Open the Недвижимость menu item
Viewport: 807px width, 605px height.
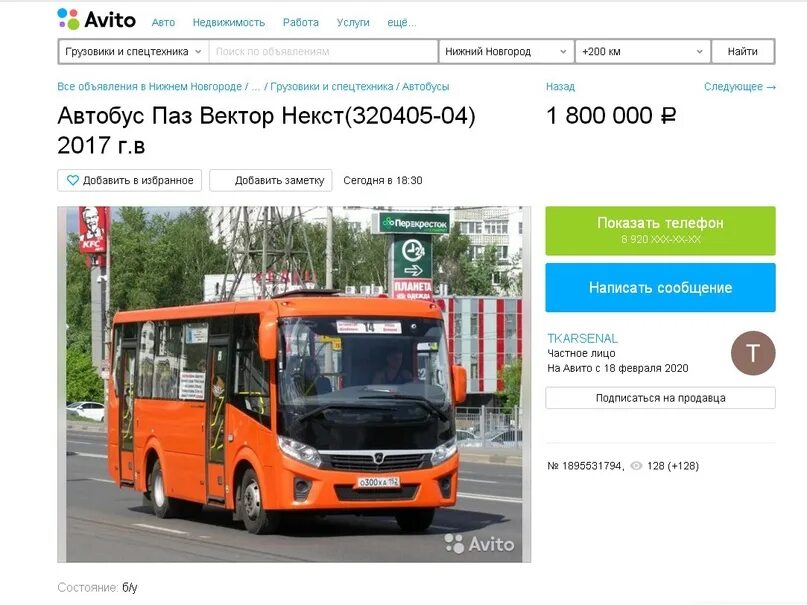(229, 23)
